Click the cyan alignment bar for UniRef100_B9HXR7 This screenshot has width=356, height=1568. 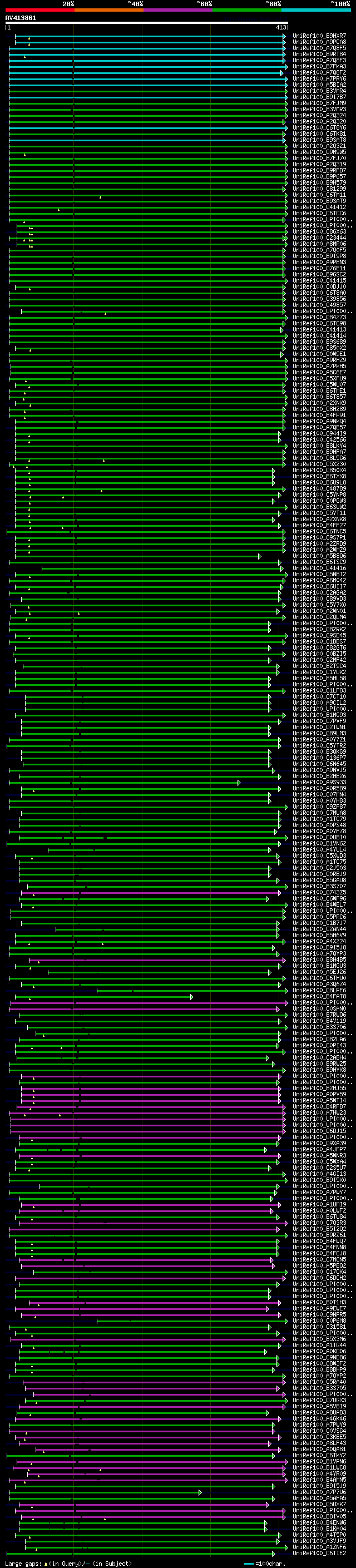pyautogui.click(x=149, y=36)
